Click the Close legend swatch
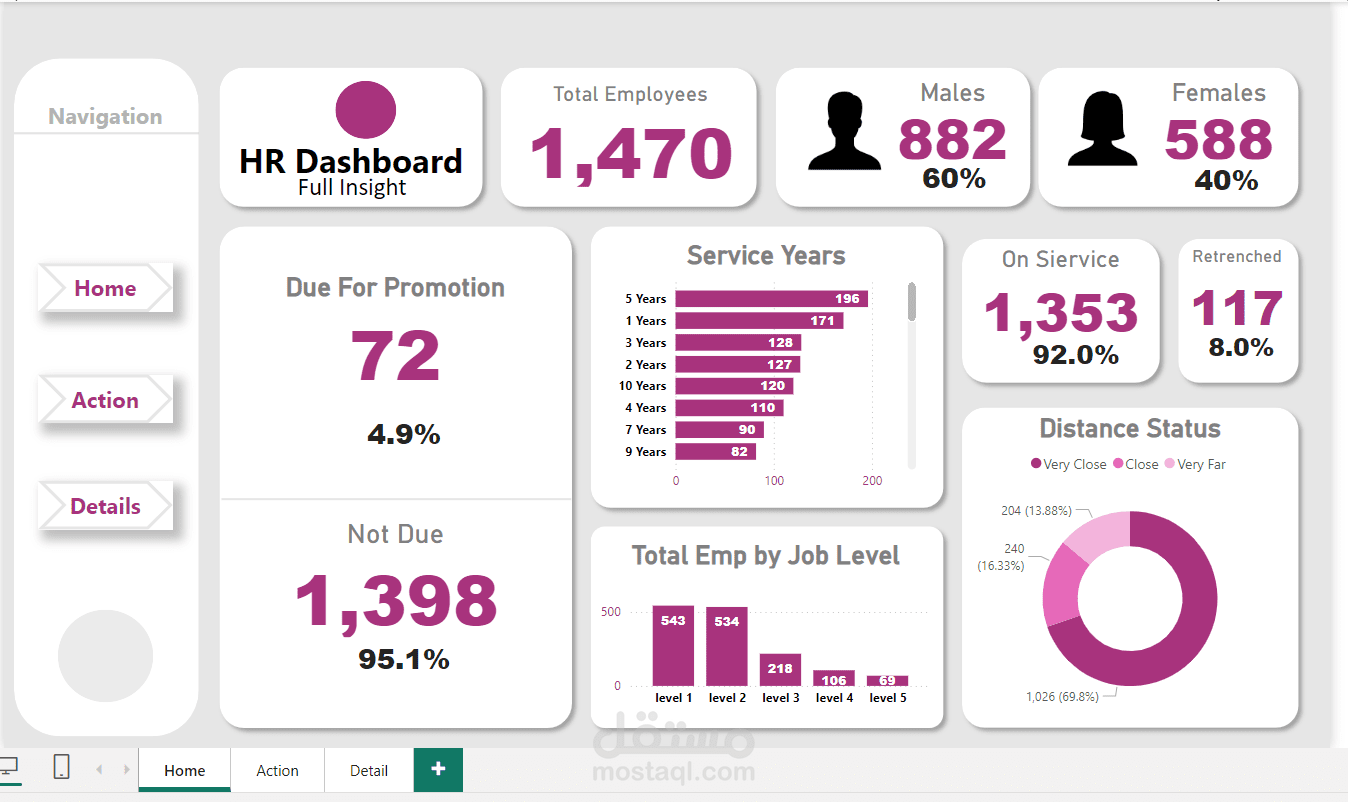The image size is (1348, 802). coord(1117,464)
